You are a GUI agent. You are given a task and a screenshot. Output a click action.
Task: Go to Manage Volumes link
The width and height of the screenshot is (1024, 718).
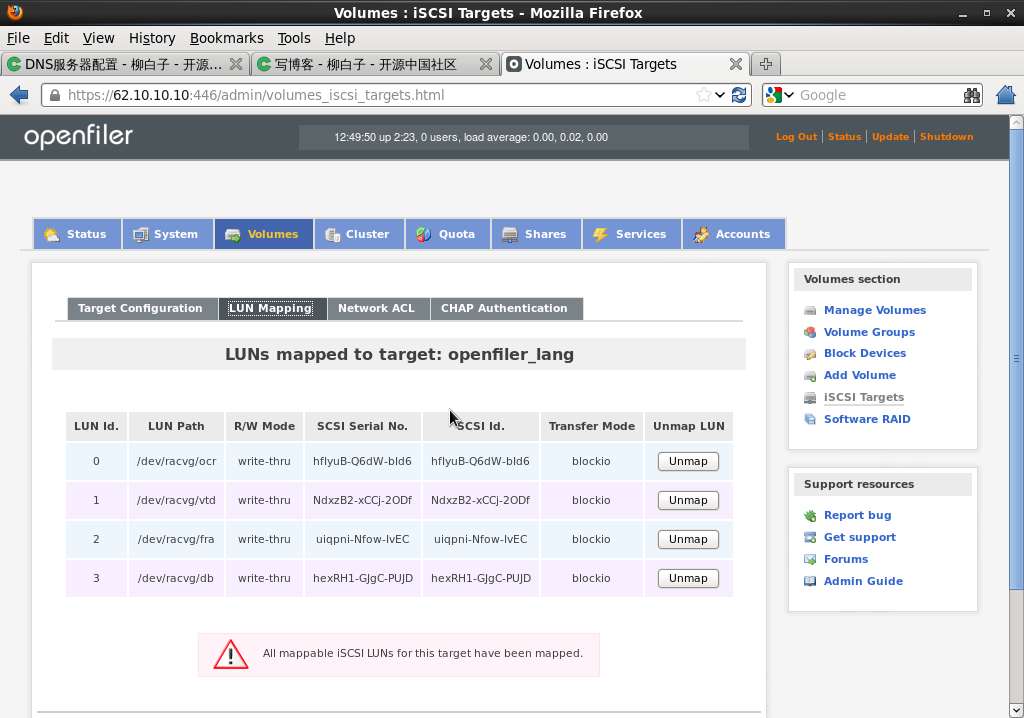[x=874, y=310]
